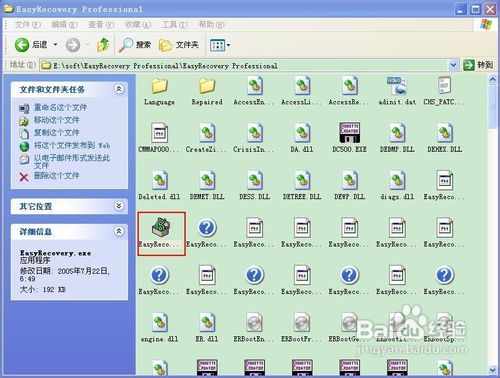Open the Repaired folder

point(207,86)
